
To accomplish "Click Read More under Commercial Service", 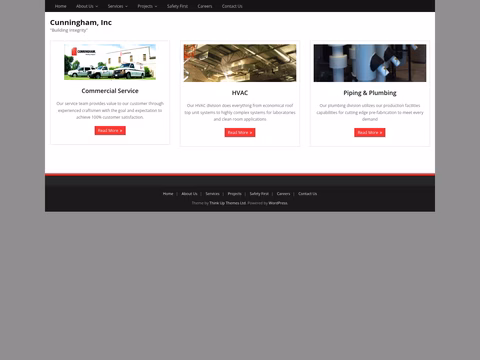I will (x=110, y=130).
